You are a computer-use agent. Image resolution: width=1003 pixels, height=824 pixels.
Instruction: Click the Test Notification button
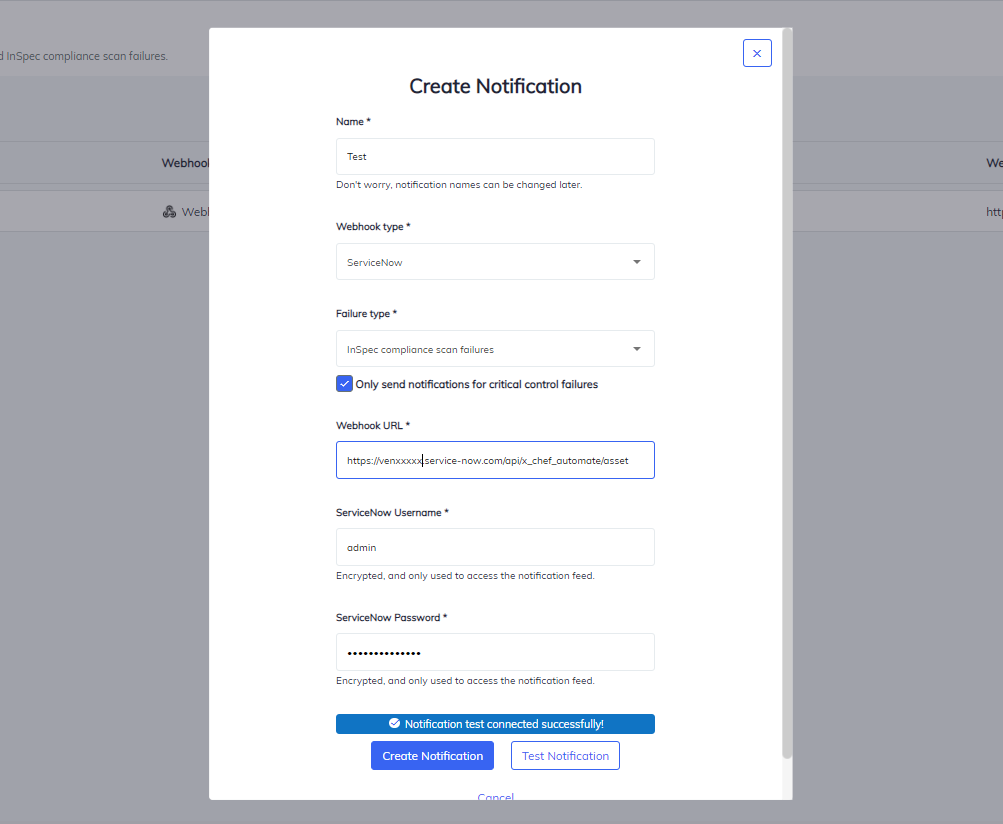click(x=565, y=756)
